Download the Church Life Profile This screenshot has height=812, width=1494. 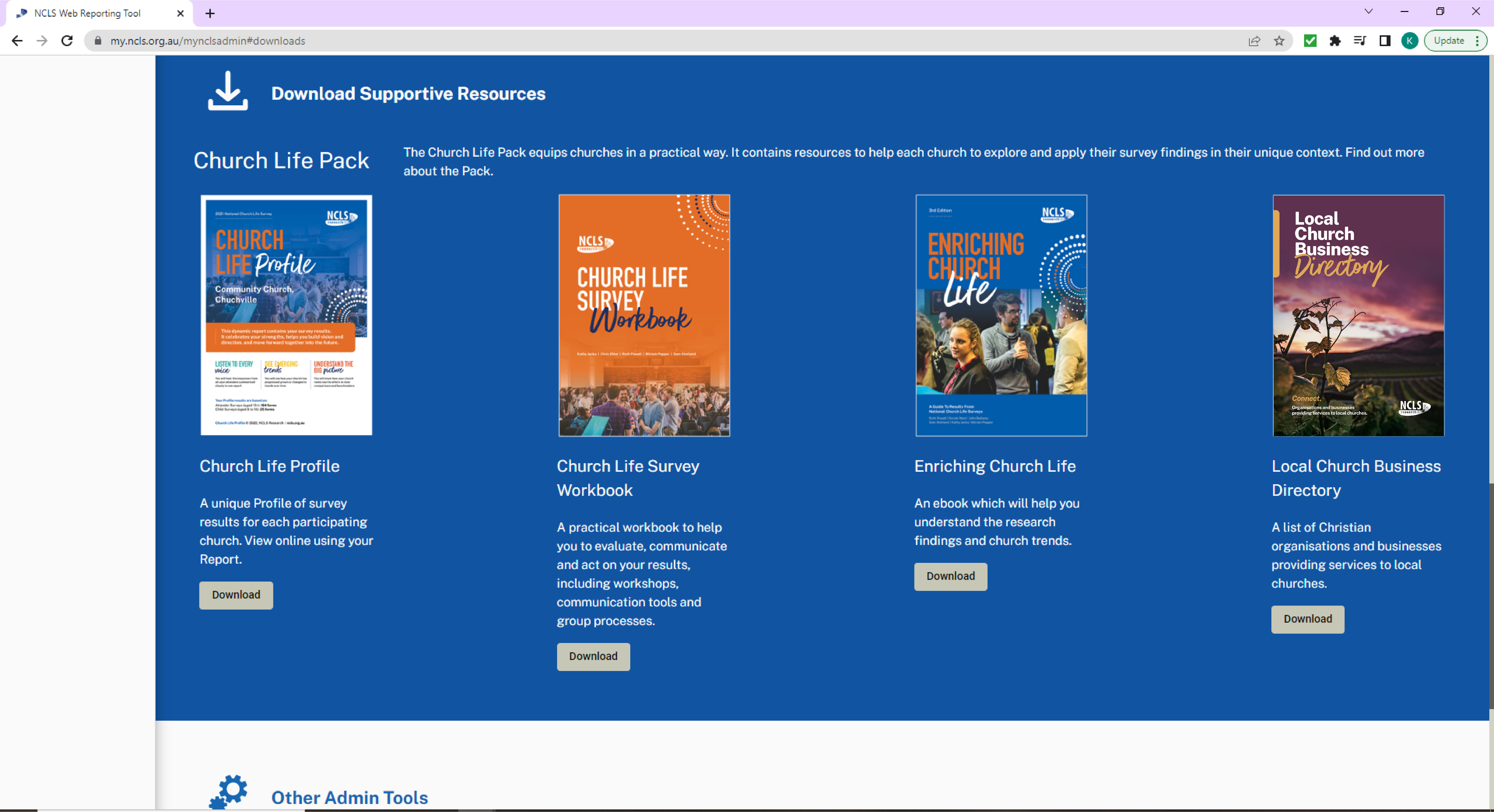pos(236,595)
